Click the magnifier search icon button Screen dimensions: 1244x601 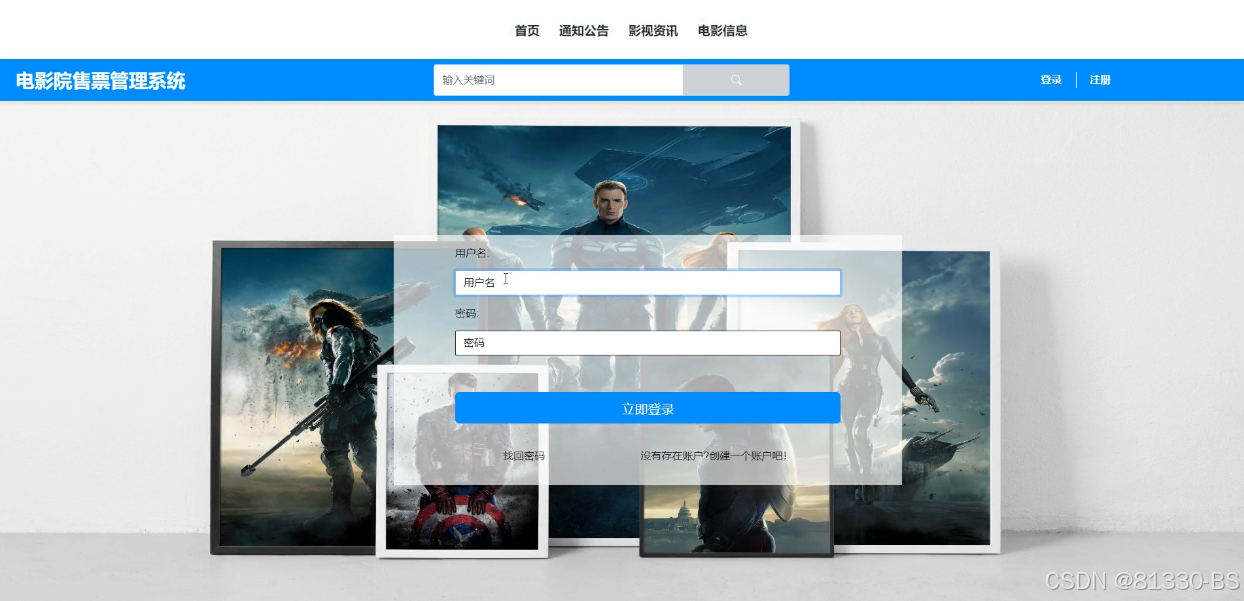pyautogui.click(x=736, y=80)
